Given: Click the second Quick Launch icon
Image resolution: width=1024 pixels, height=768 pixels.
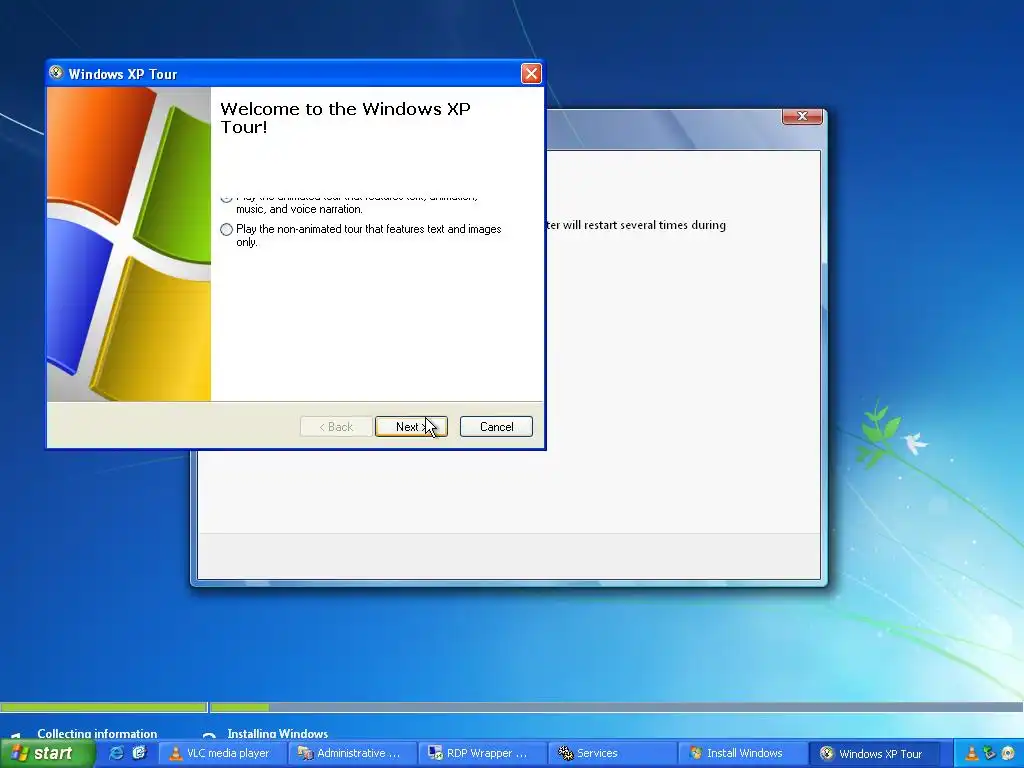Looking at the screenshot, I should (x=140, y=753).
